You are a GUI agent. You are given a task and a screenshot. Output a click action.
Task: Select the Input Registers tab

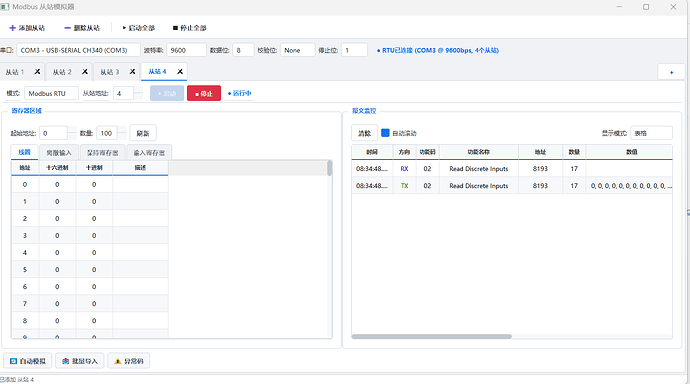[149, 153]
